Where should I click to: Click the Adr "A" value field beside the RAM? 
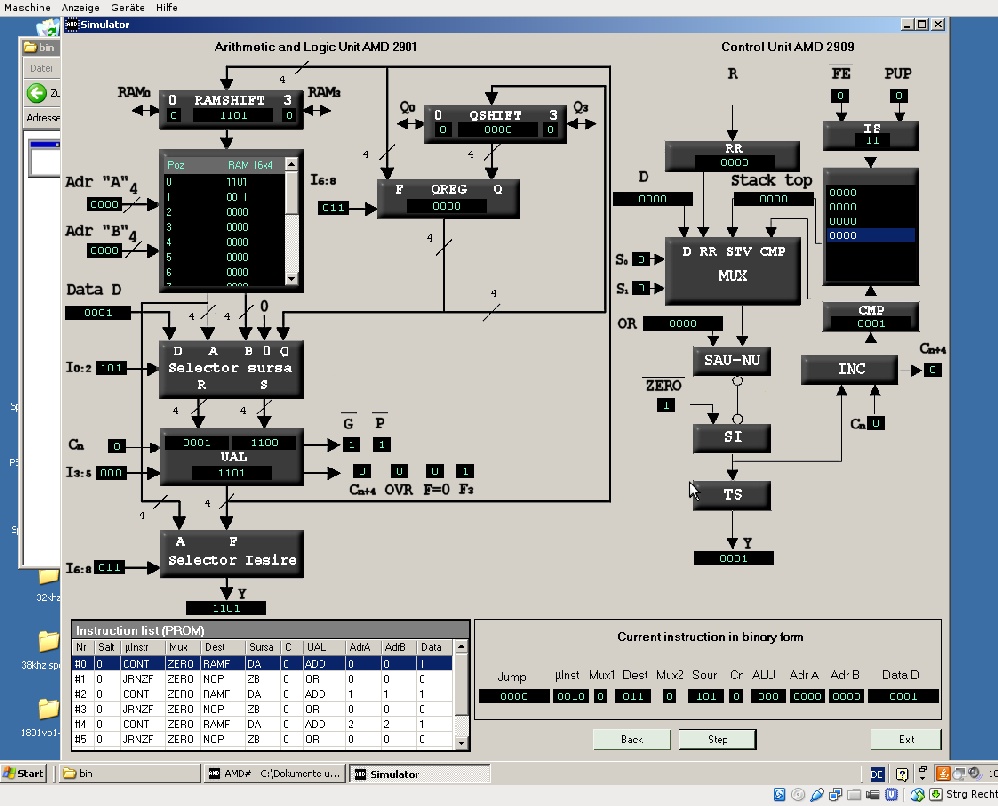[x=104, y=204]
